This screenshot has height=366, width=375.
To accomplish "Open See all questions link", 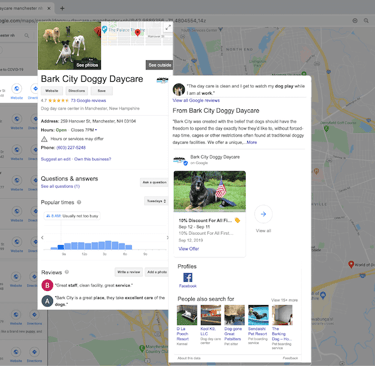I will (60, 186).
